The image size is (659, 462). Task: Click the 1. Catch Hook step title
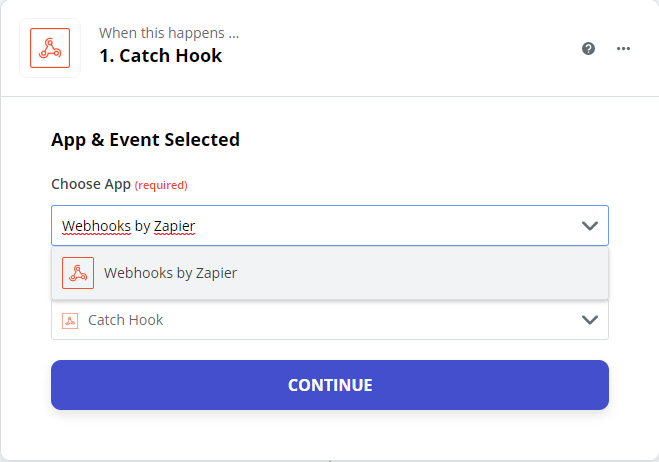(x=161, y=55)
